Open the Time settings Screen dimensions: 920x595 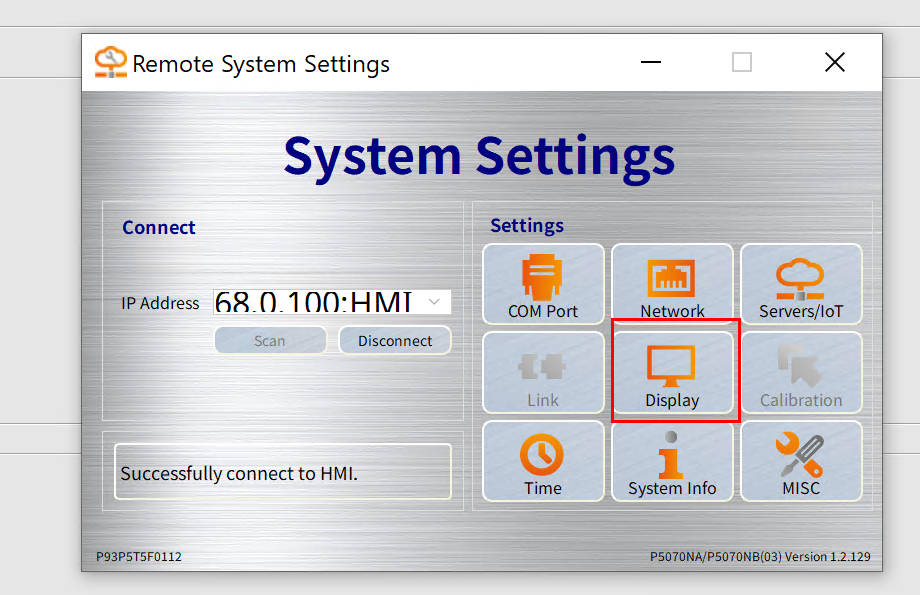(543, 461)
